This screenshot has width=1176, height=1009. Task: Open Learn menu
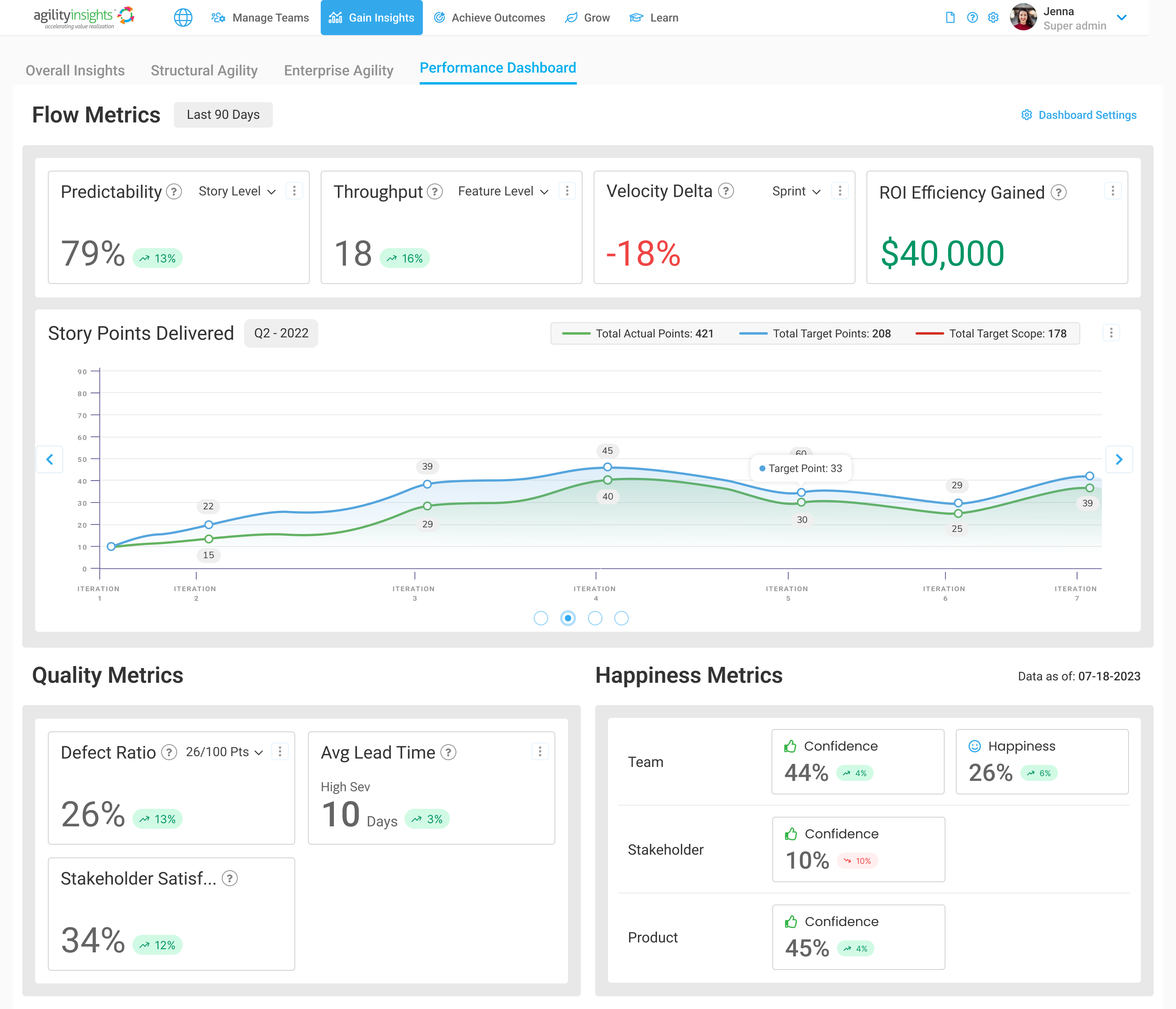point(654,18)
